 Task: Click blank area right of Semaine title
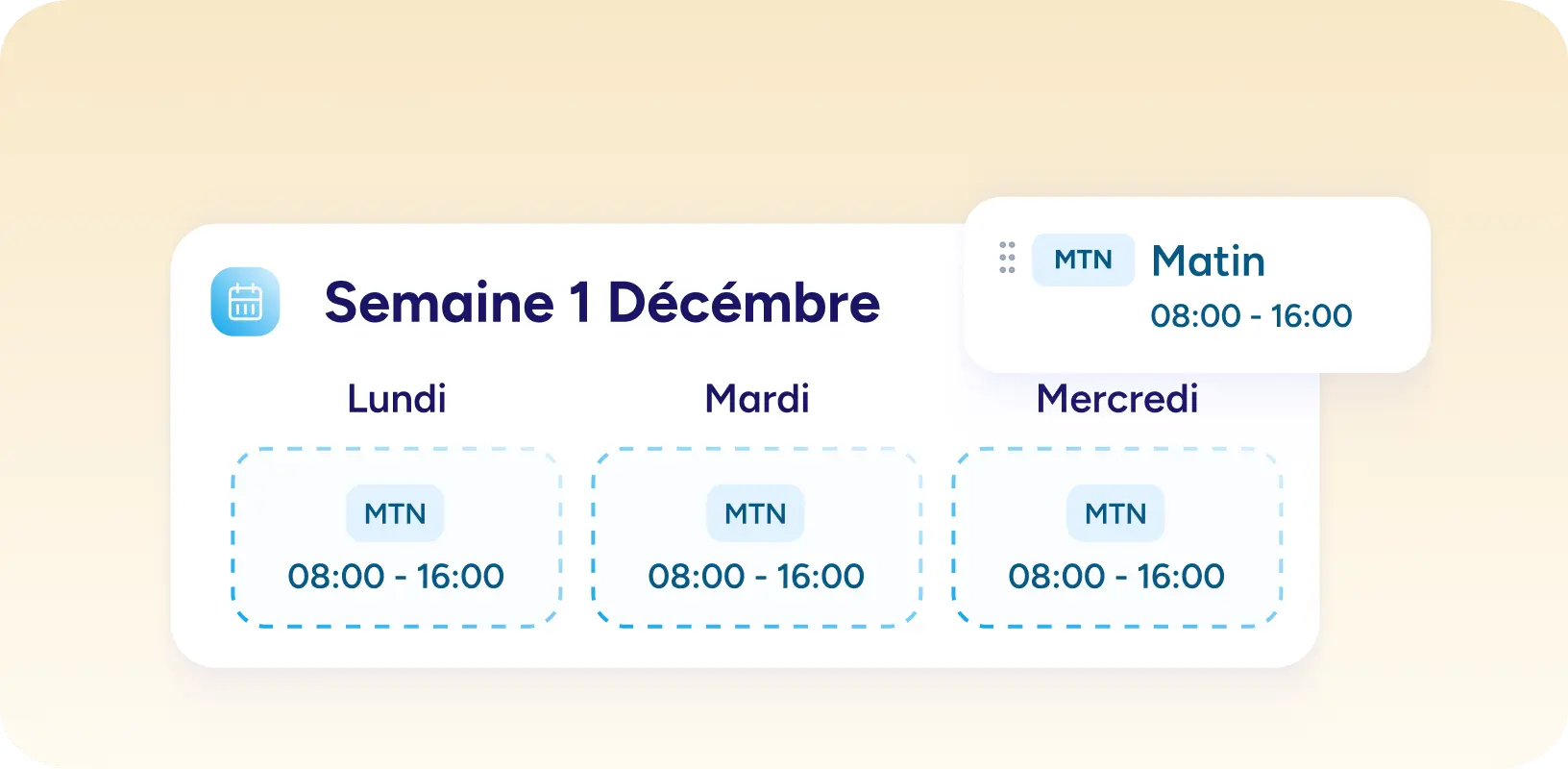pyautogui.click(x=922, y=302)
